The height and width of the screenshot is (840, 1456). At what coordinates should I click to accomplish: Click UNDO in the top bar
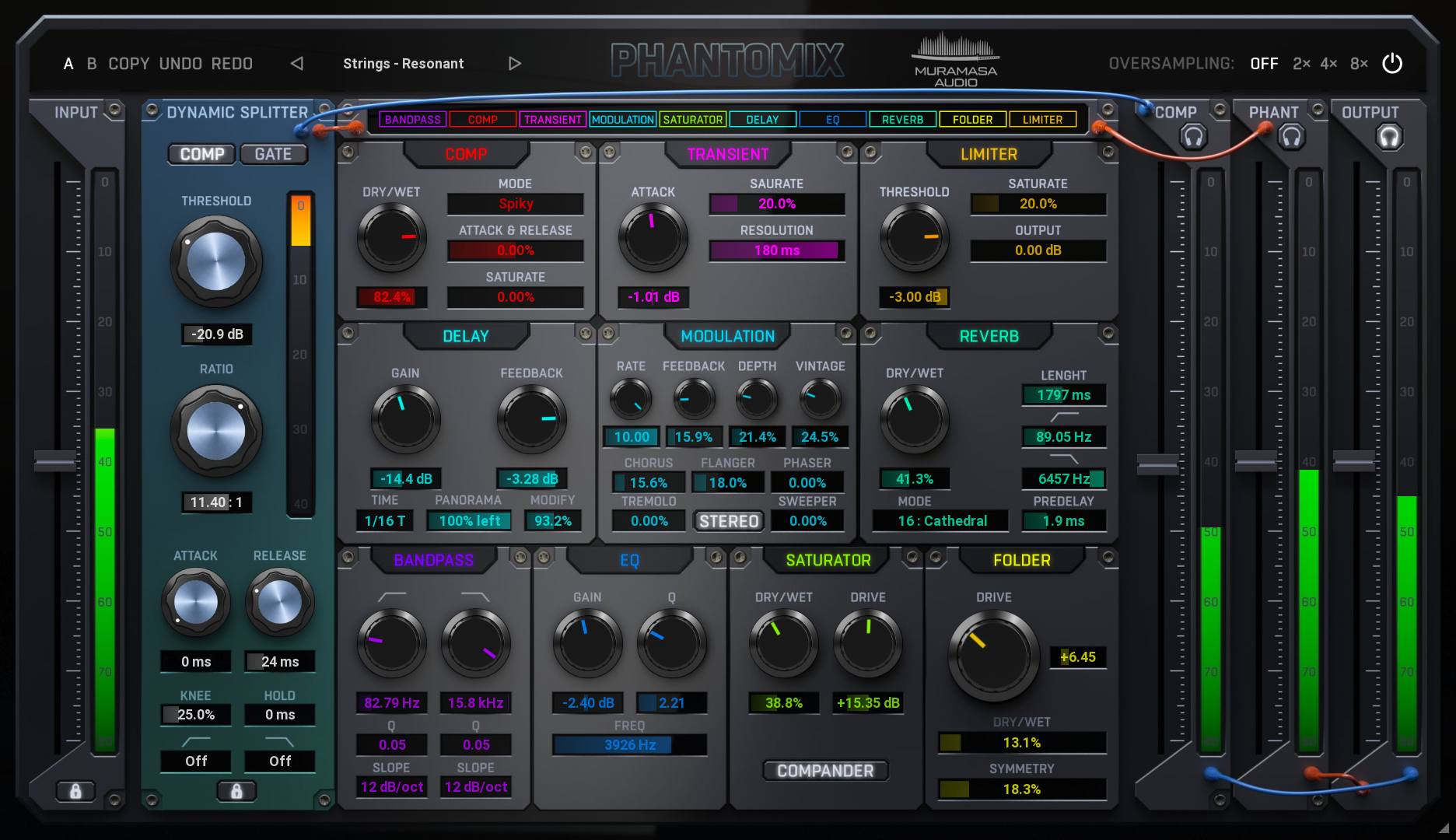tap(181, 63)
